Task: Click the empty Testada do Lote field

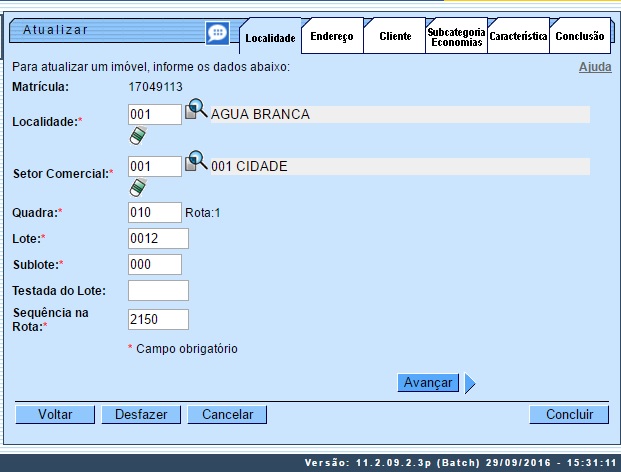Action: pyautogui.click(x=158, y=290)
